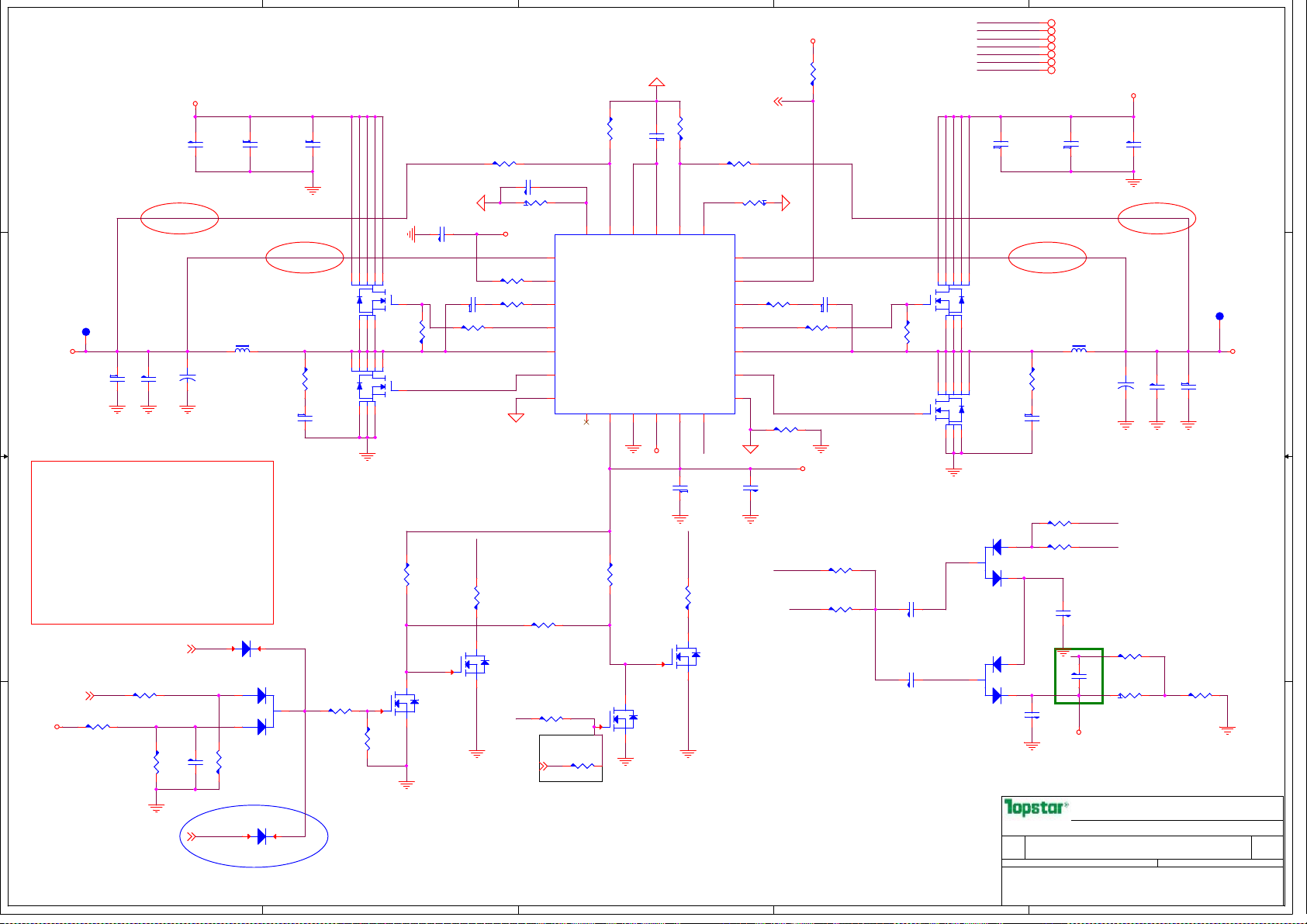Select the inductor on the right output rail
Viewport: 1307px width, 924px height.
(1078, 350)
